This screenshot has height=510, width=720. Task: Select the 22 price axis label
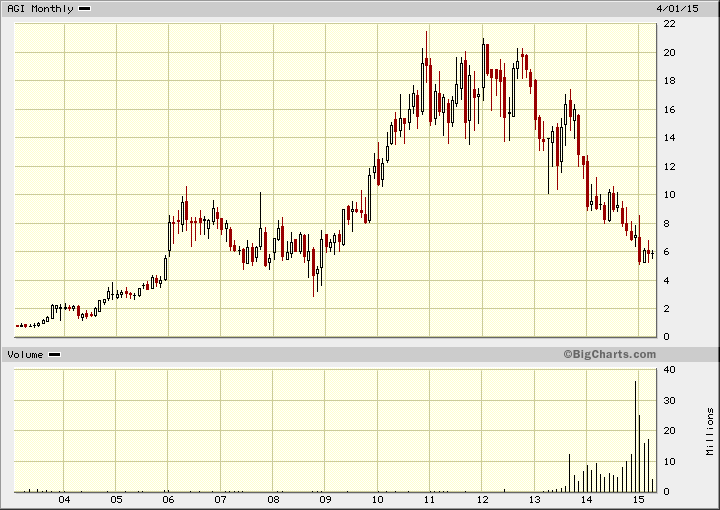pyautogui.click(x=669, y=23)
